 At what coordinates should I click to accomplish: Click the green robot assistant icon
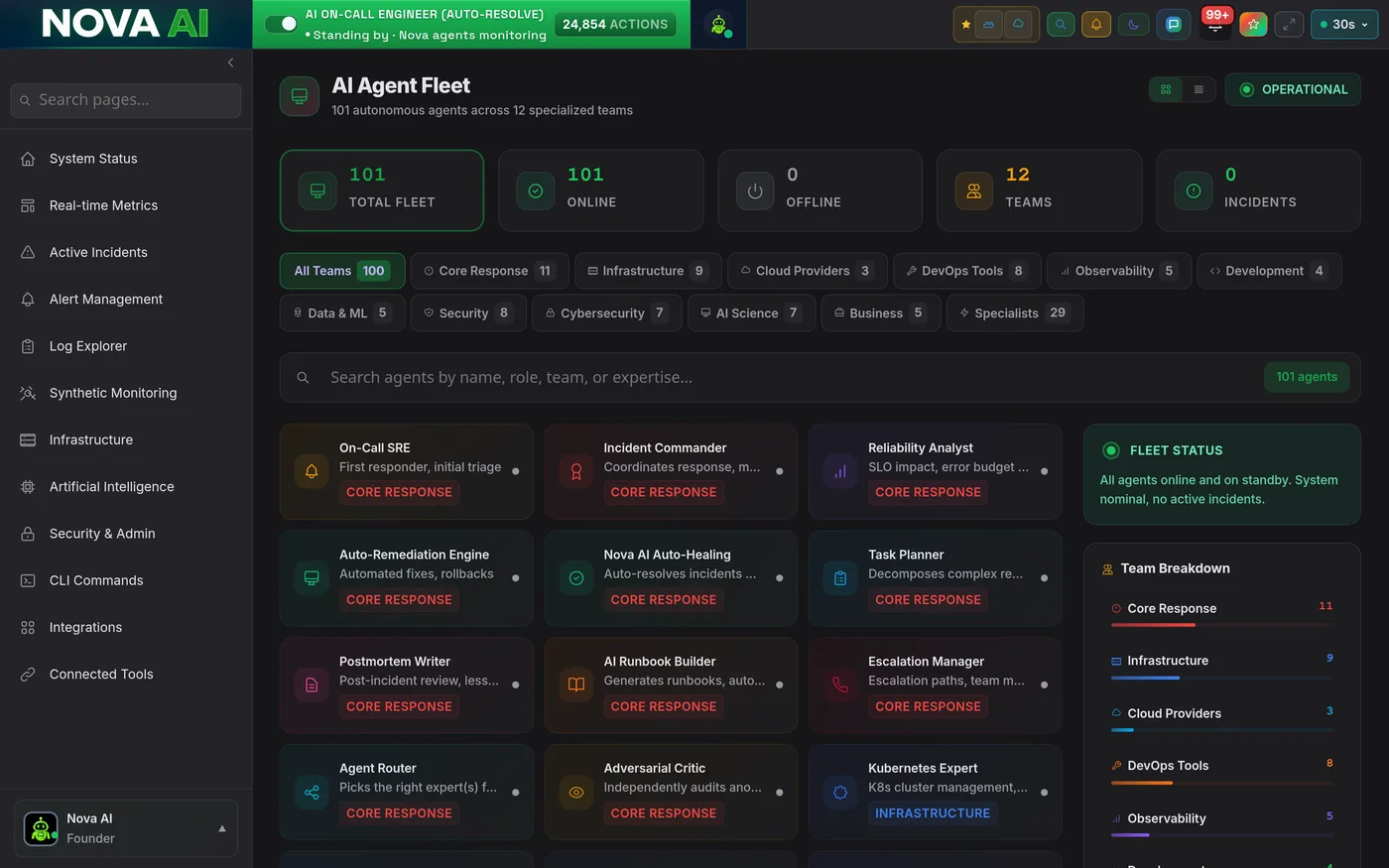click(718, 25)
